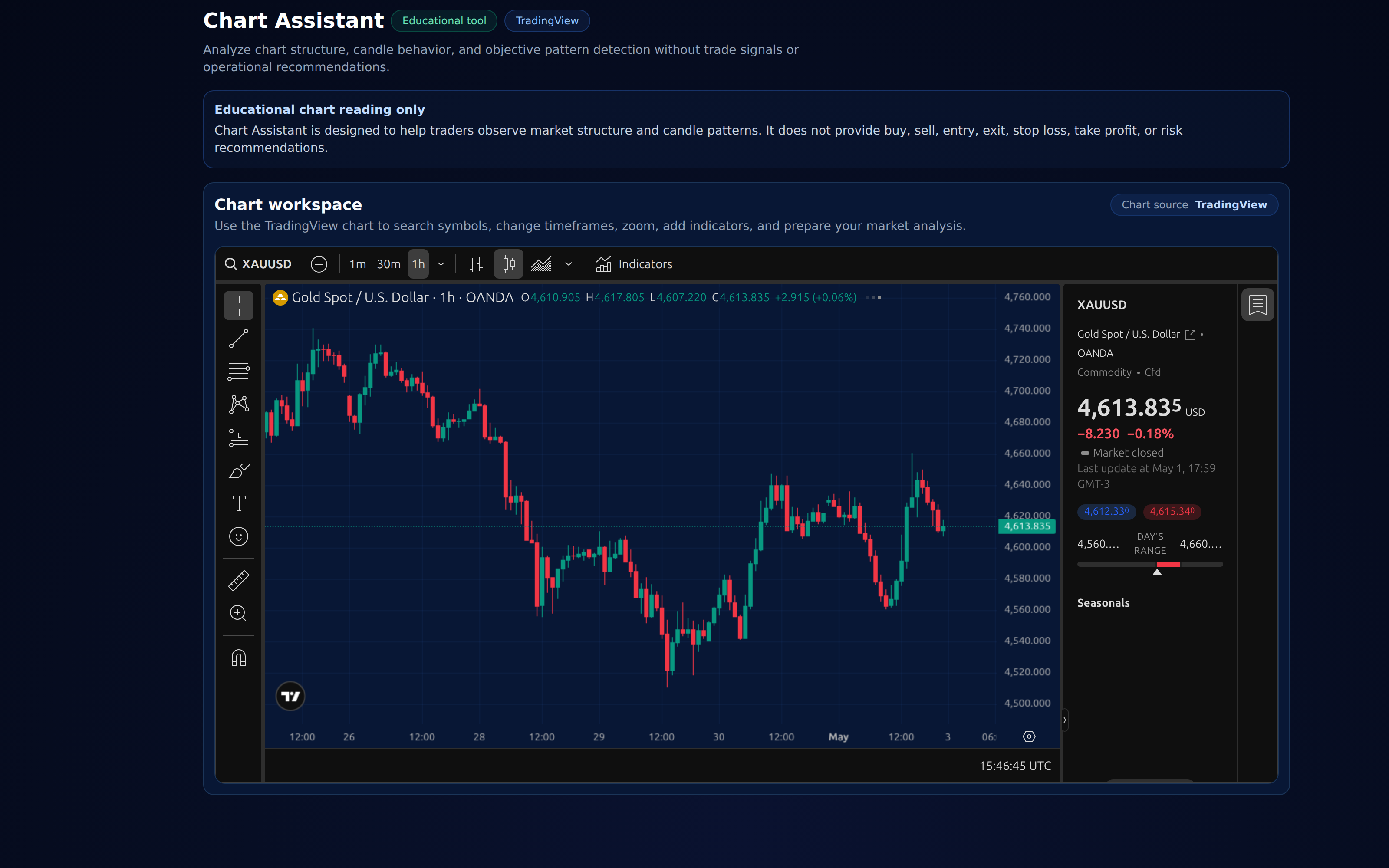Select candles chart style
The height and width of the screenshot is (868, 1389).
click(509, 264)
